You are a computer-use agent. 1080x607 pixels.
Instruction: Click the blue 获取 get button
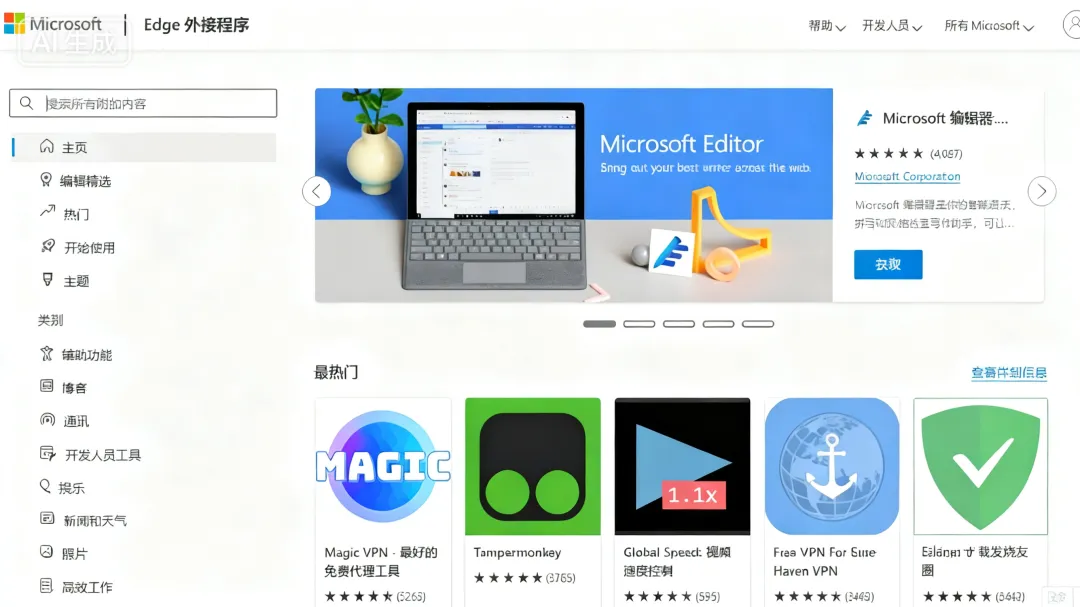tap(888, 265)
